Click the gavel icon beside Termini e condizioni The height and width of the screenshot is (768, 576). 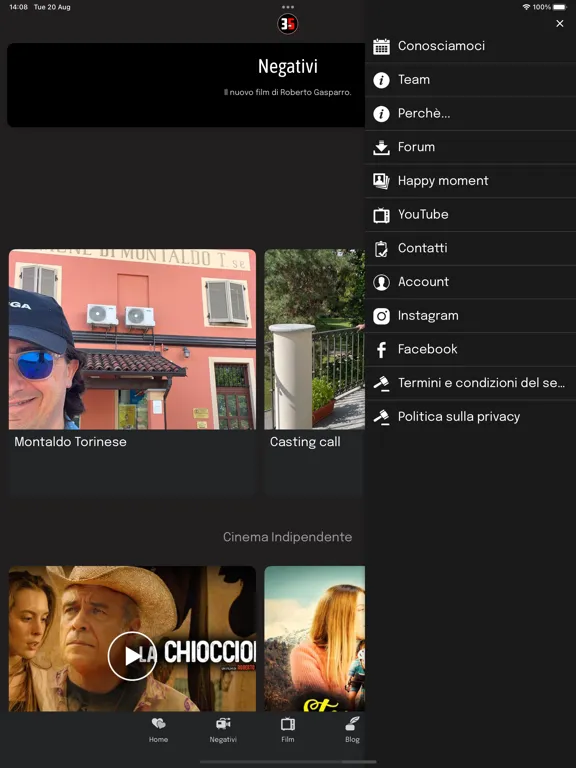(x=381, y=384)
